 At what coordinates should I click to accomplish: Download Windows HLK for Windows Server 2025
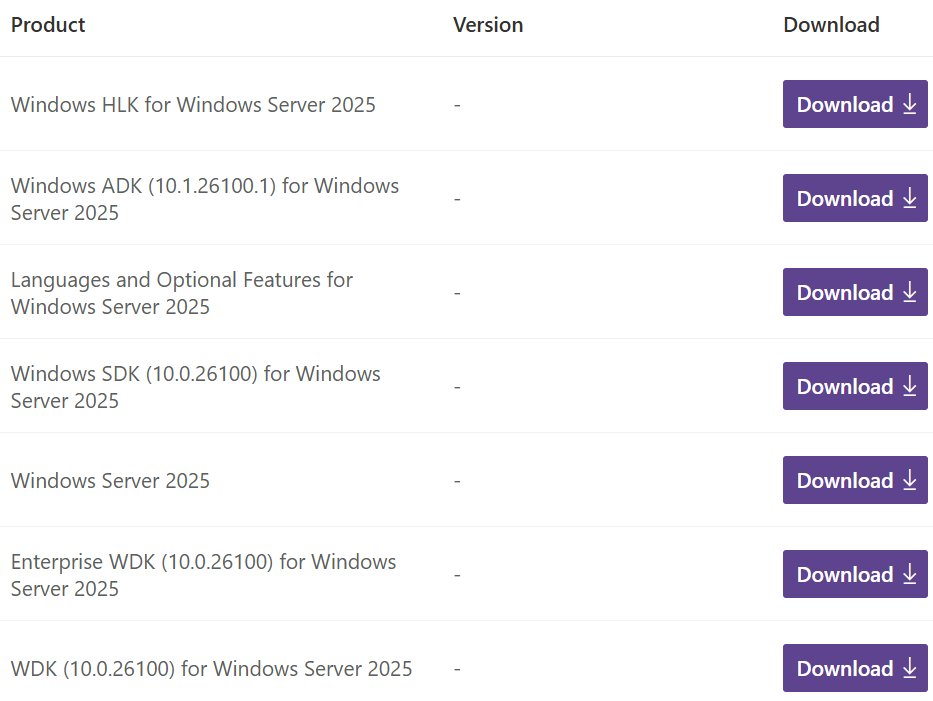pyautogui.click(x=855, y=104)
